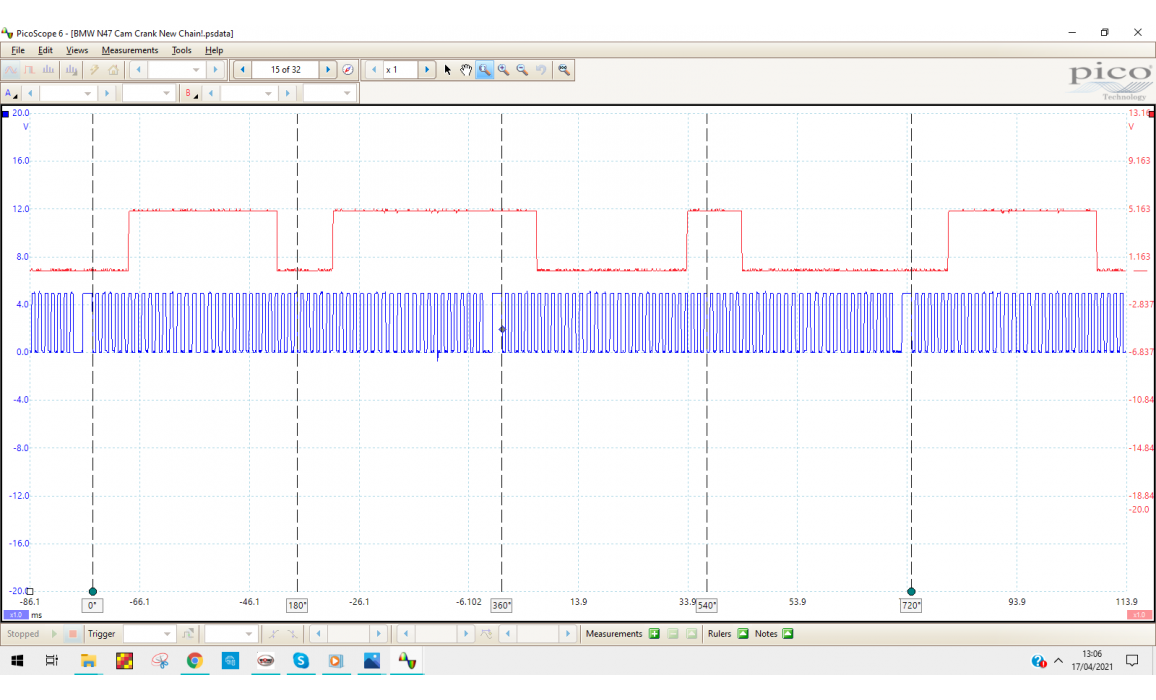Click the zoom to full view icon
1156x700 pixels.
(564, 70)
